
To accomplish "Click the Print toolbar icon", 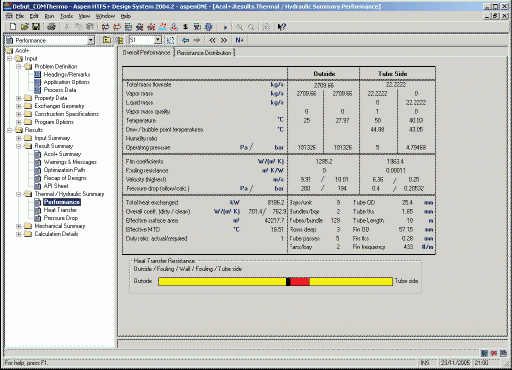I will pyautogui.click(x=51, y=27).
